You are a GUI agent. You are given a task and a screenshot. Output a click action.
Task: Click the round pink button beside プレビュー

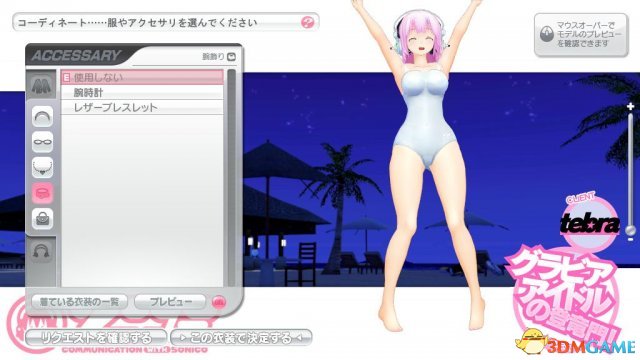click(219, 302)
